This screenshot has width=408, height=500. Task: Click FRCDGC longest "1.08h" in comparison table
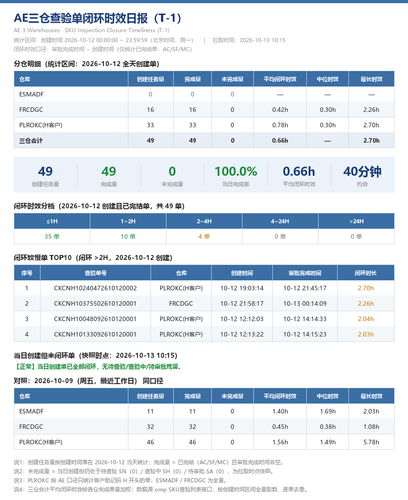tap(371, 427)
